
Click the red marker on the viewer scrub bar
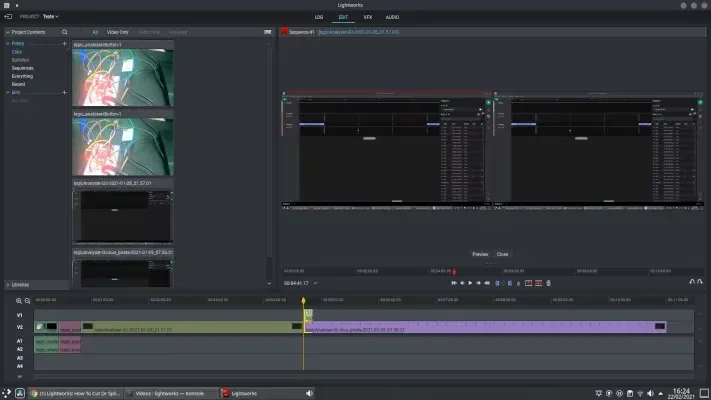click(x=454, y=272)
